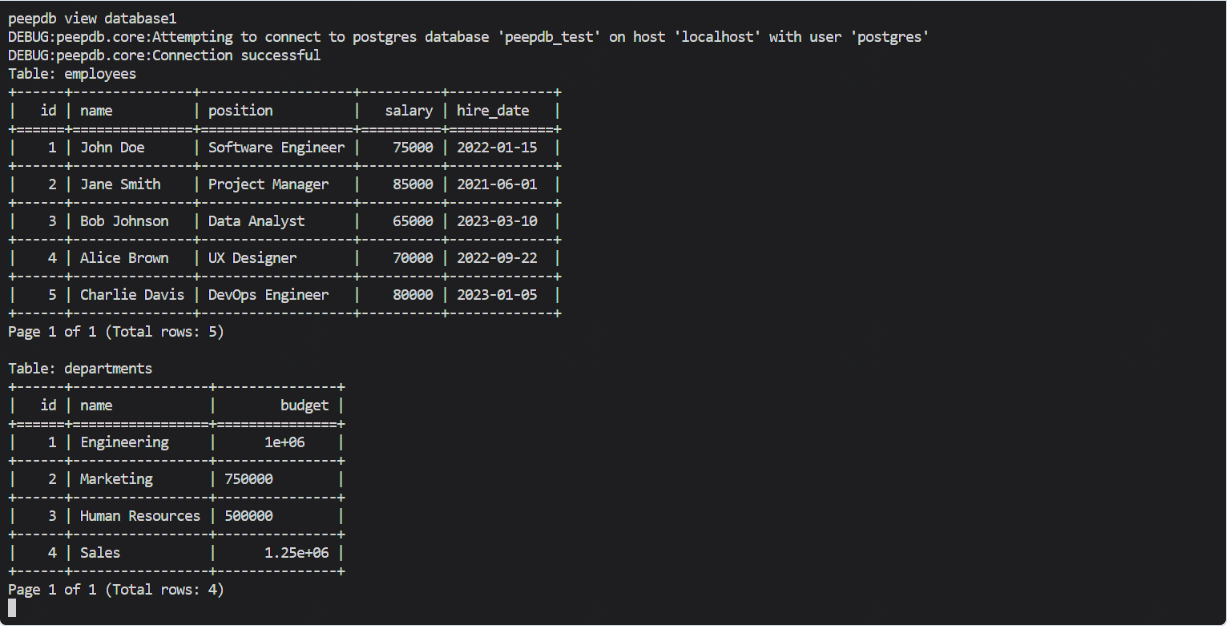The width and height of the screenshot is (1227, 626).
Task: Click the "Engineering" department cell
Action: pos(124,442)
